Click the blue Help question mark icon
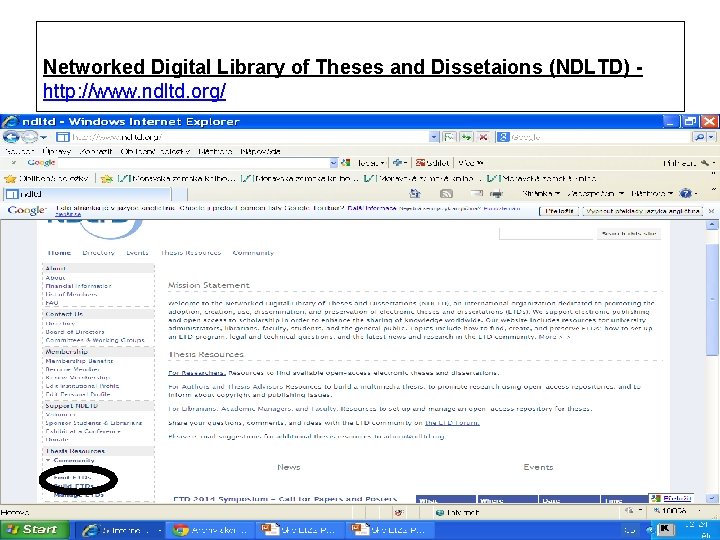The height and width of the screenshot is (540, 720). [x=686, y=193]
